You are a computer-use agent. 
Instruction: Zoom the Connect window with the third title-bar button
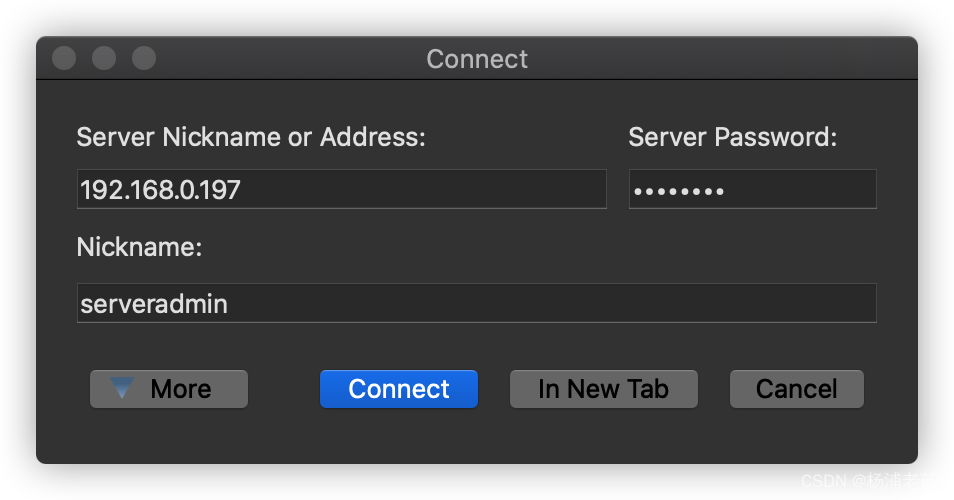144,58
